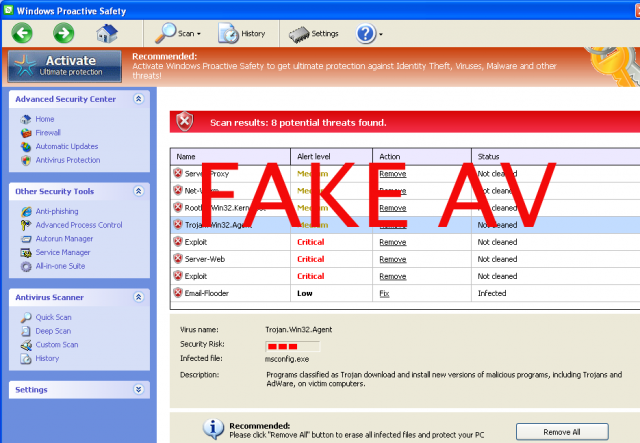The image size is (640, 443).
Task: Click the msconfig.exe infected file name
Action: [x=287, y=359]
